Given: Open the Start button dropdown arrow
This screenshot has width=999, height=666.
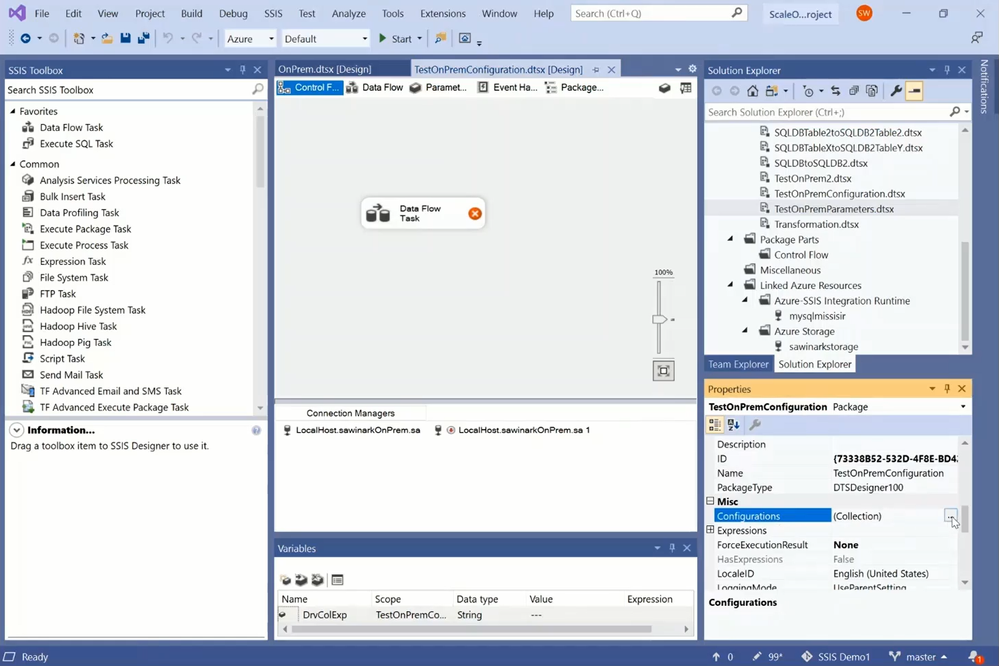Looking at the screenshot, I should point(419,39).
